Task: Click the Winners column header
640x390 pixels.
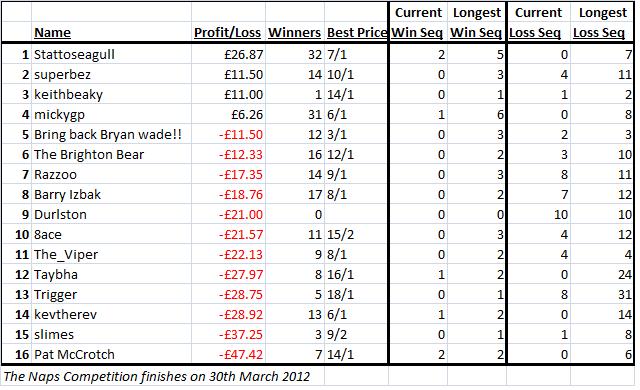Action: [294, 33]
